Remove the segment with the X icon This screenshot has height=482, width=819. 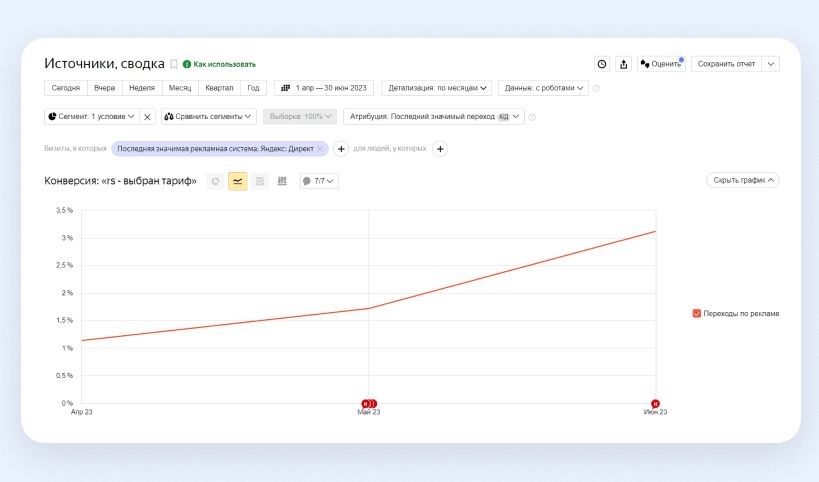[147, 117]
